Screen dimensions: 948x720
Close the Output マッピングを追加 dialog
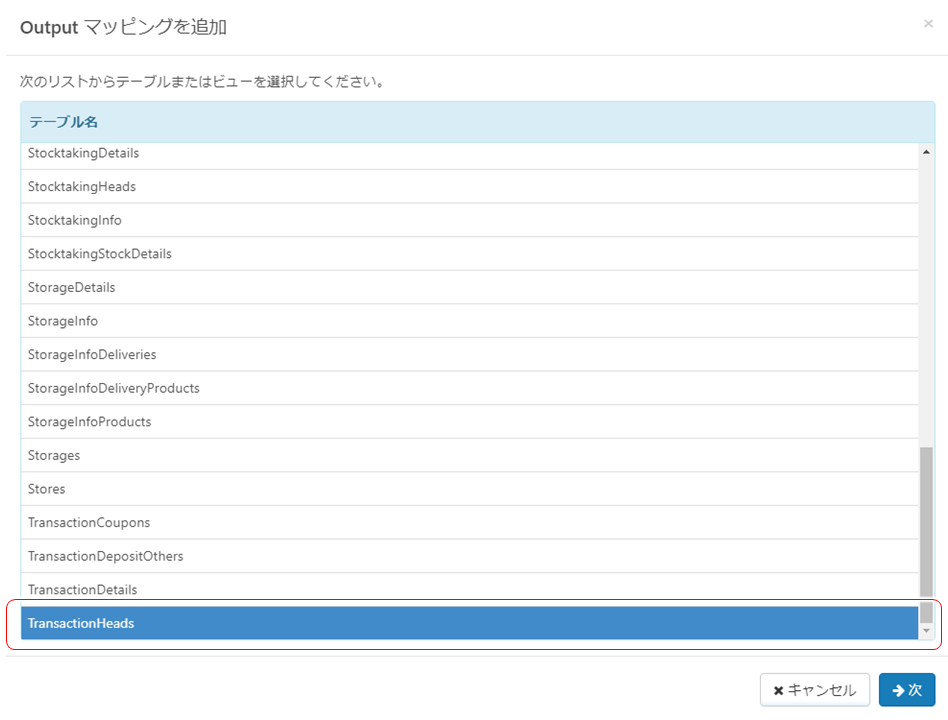(928, 23)
